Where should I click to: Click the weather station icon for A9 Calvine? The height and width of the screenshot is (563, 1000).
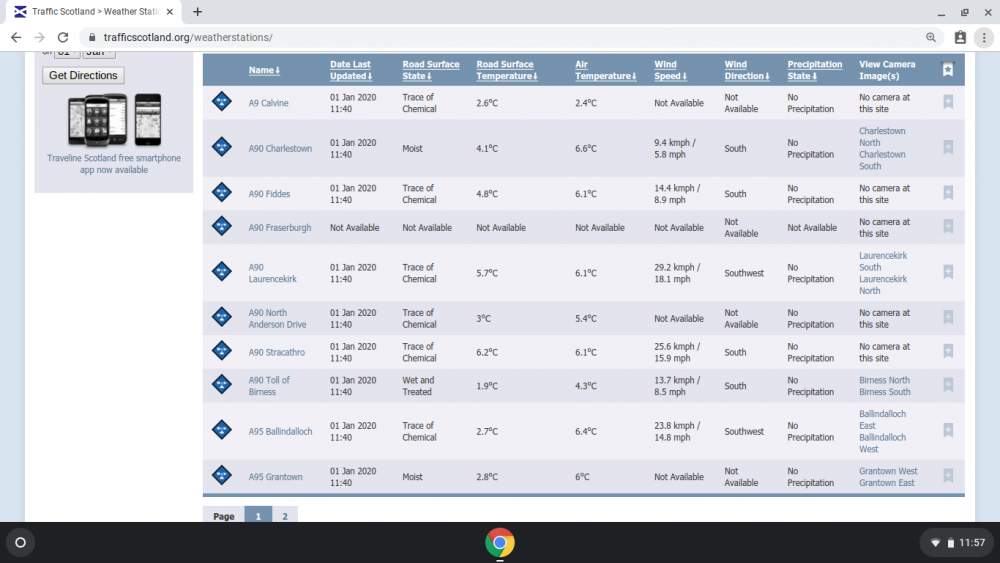[221, 101]
